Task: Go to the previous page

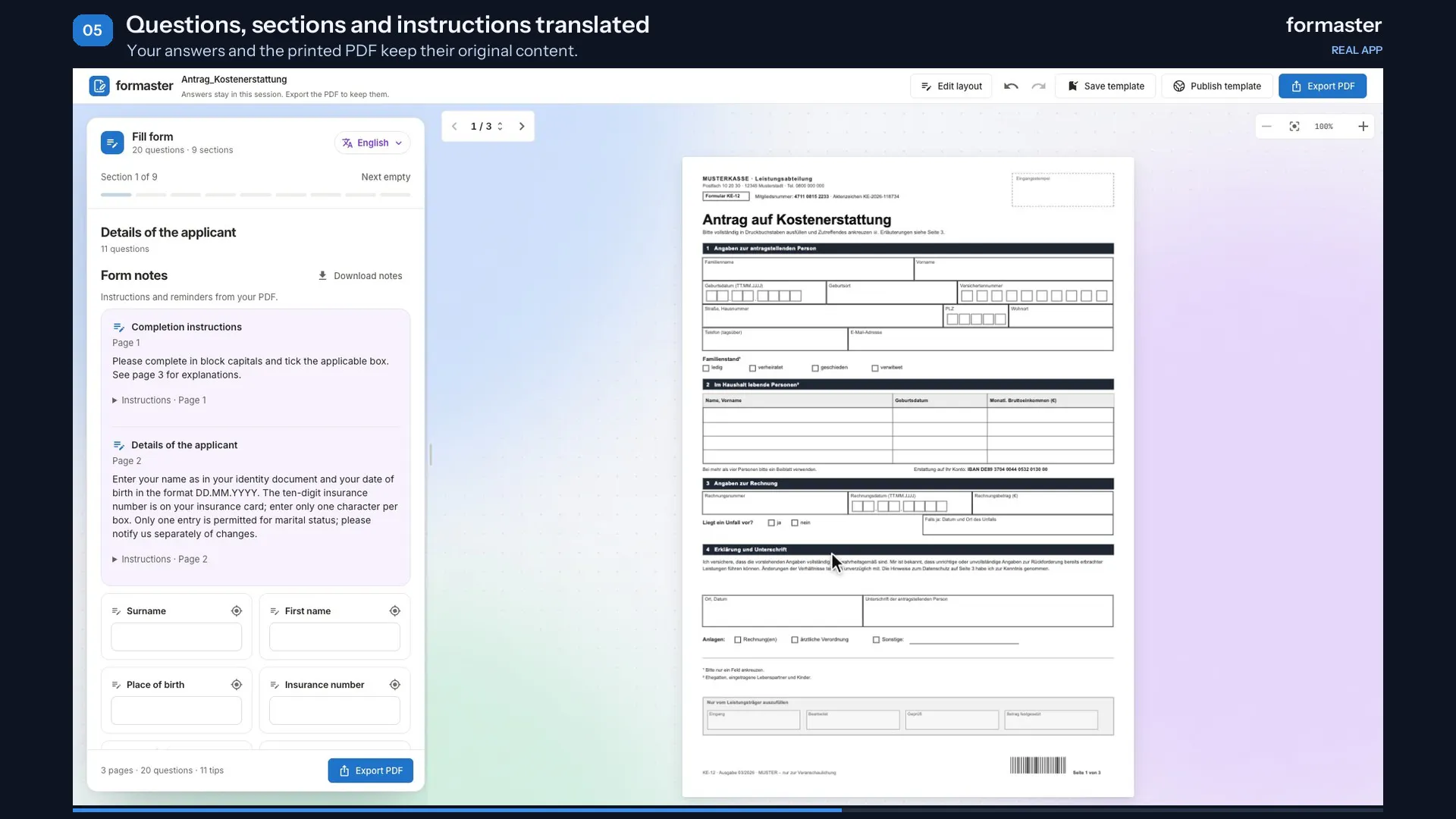Action: (x=454, y=127)
